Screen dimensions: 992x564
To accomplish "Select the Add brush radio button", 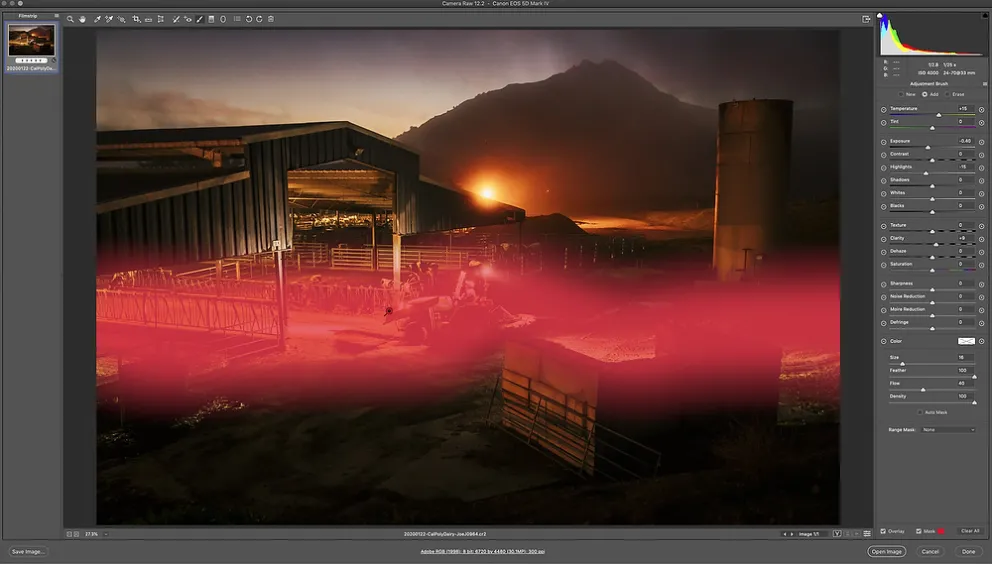I will (x=924, y=94).
